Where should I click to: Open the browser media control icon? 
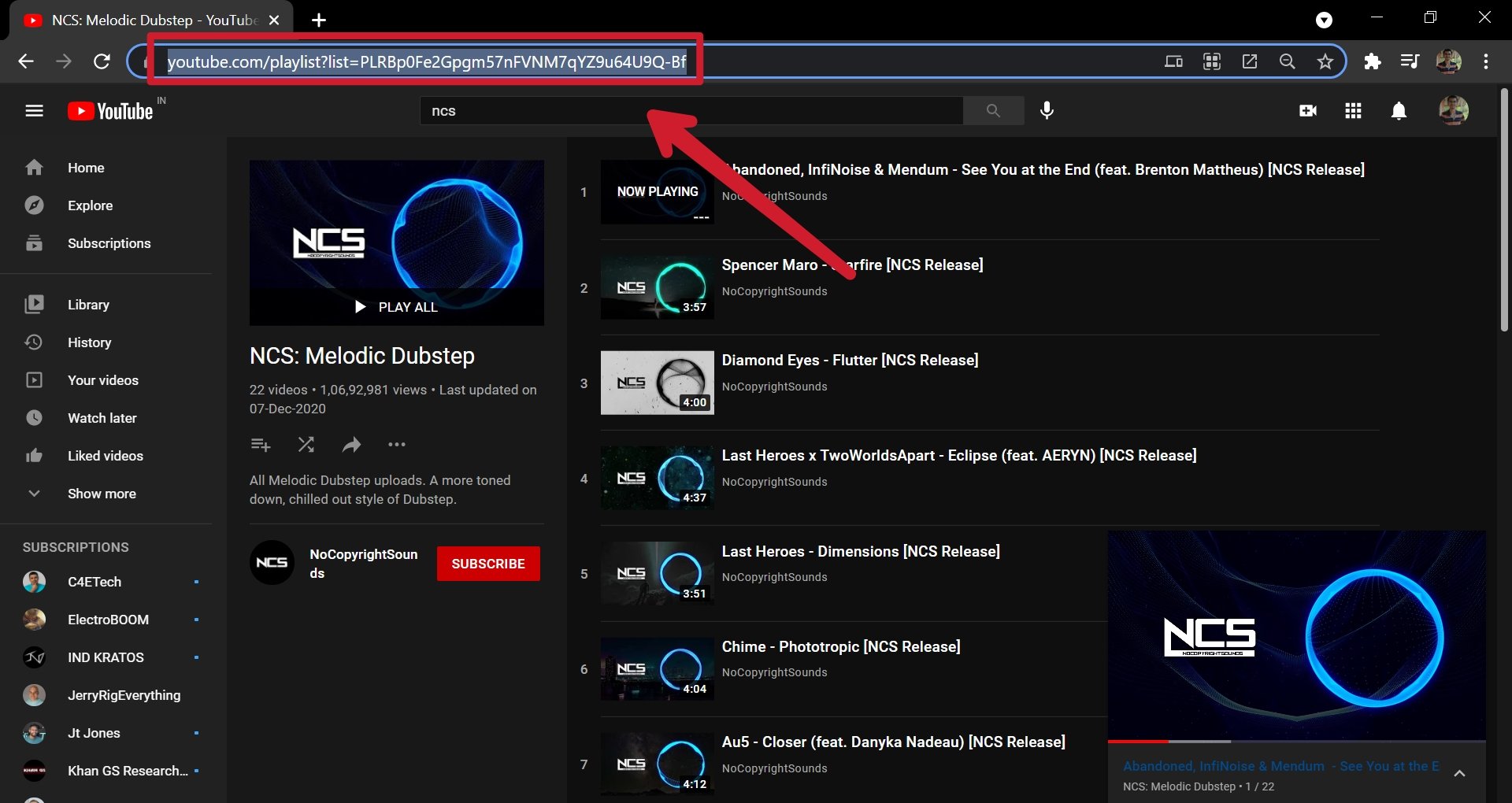(x=1410, y=61)
